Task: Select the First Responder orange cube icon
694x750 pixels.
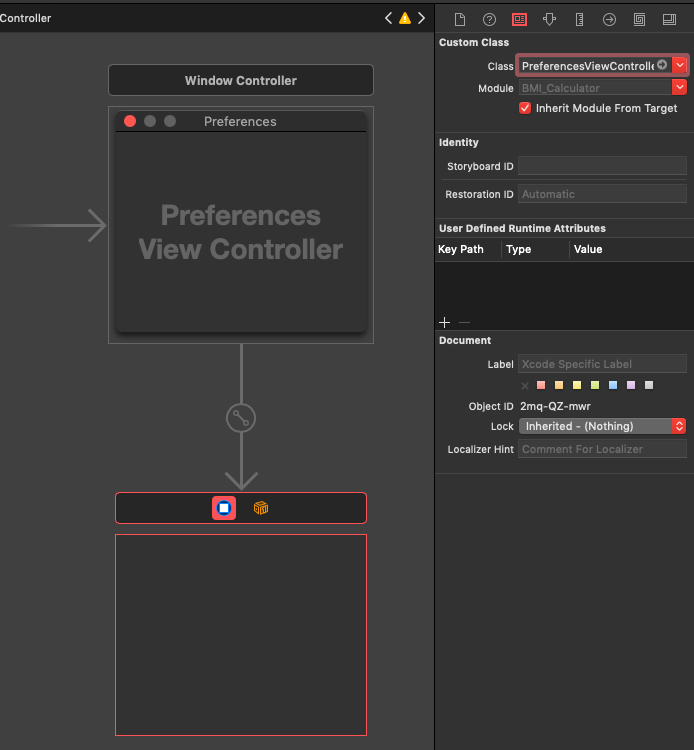Action: coord(261,508)
